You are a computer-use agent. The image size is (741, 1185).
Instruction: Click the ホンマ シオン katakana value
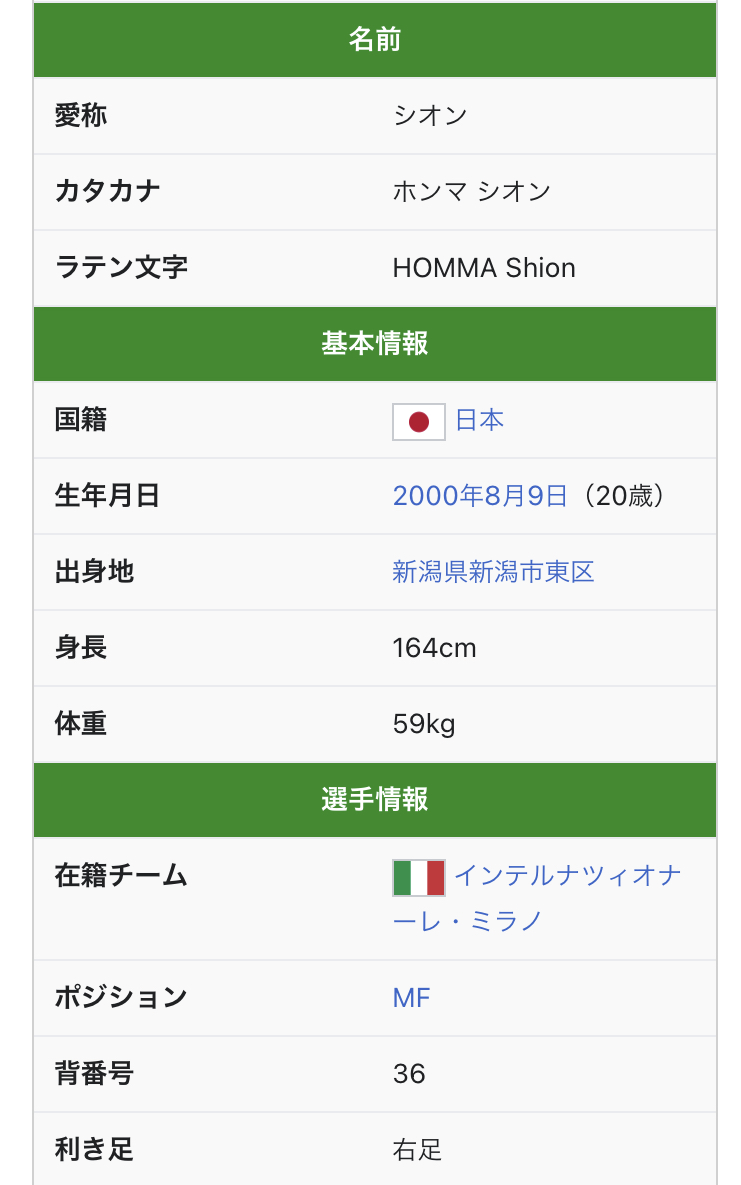click(x=471, y=192)
